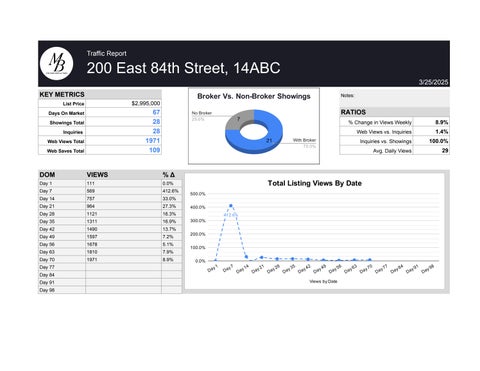The height and width of the screenshot is (371, 480).
Task: Click the 'Days On Market' label
Action: (66, 113)
